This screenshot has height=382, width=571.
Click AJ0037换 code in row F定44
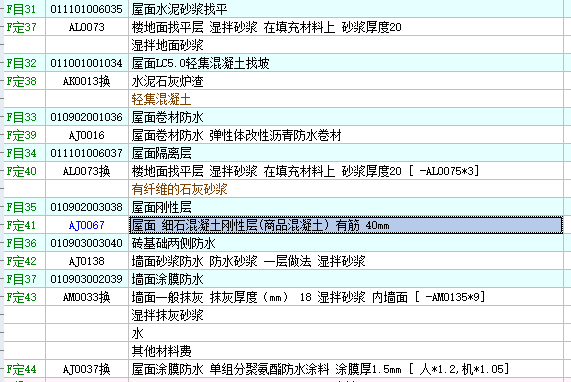[87, 369]
